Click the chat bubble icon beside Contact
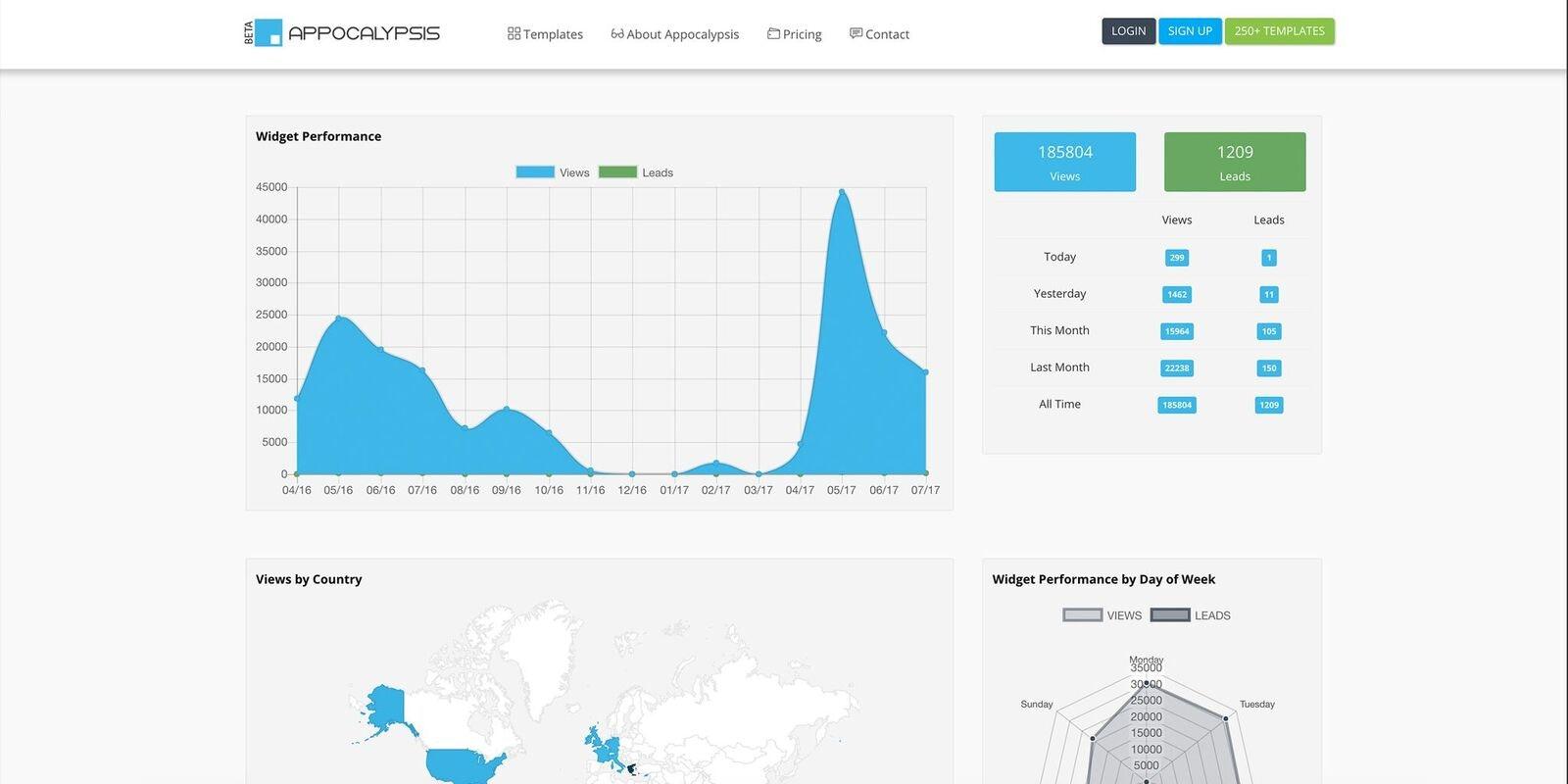The image size is (1568, 784). [856, 33]
